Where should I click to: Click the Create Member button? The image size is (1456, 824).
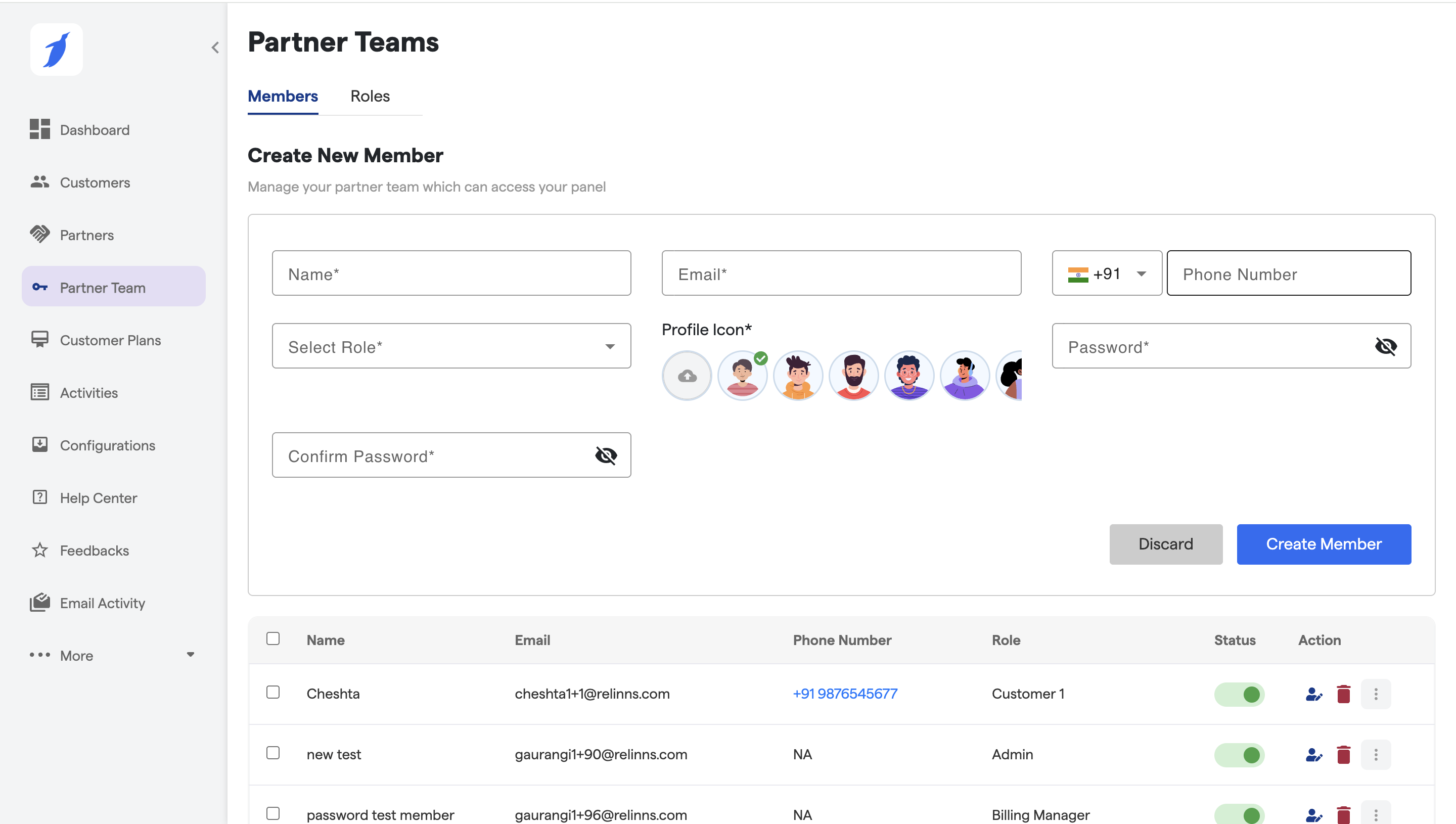point(1323,544)
